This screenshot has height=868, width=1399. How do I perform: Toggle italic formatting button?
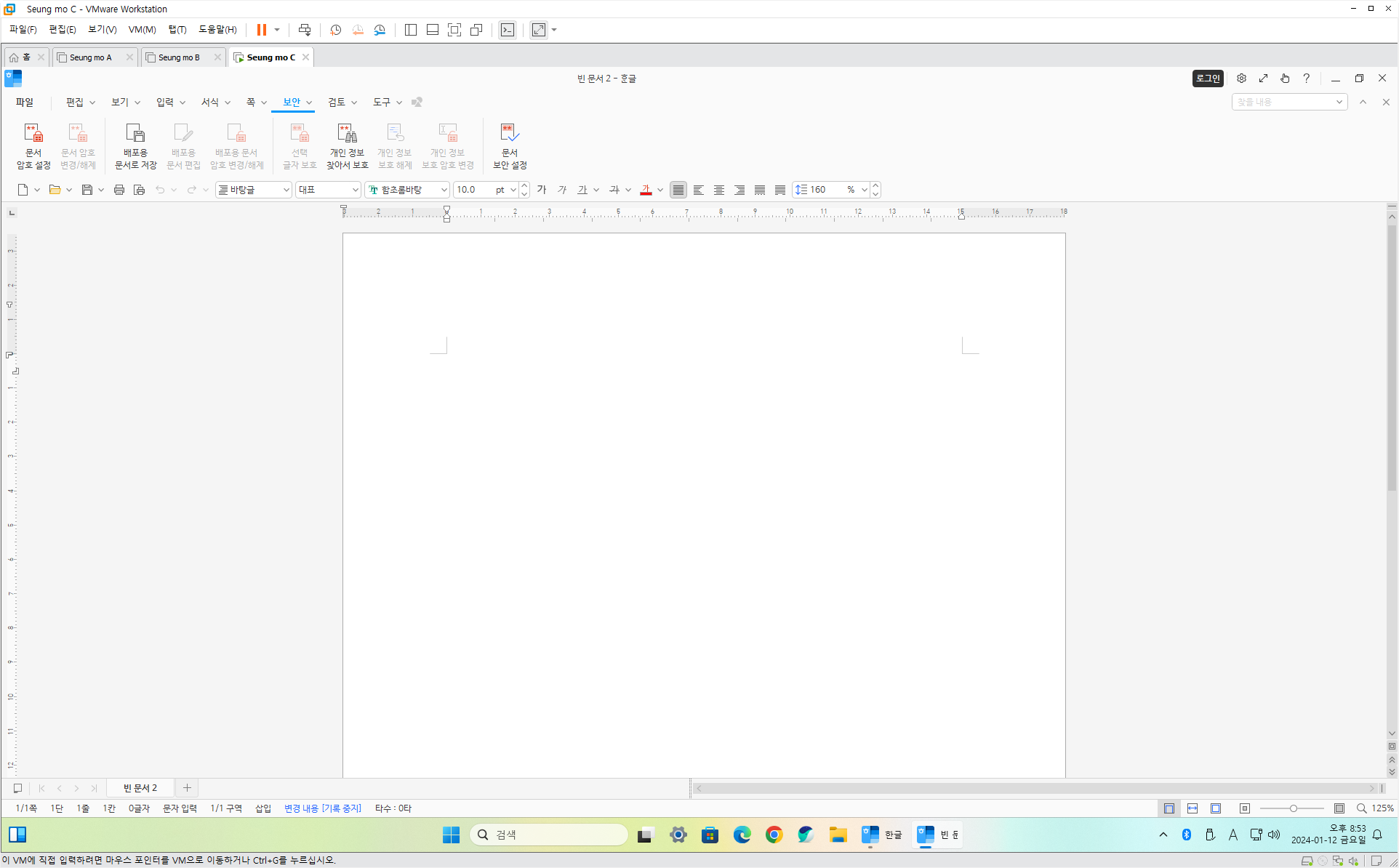tap(561, 190)
